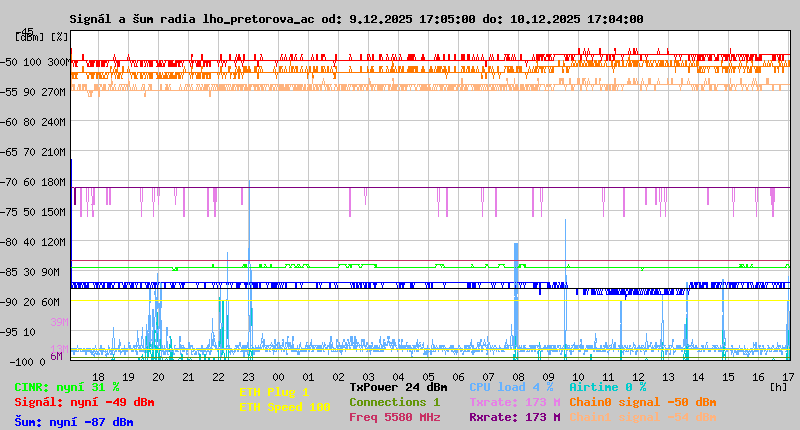This screenshot has height=430, width=800.
Task: Click the '-70' dBm y-axis label
Action: (x=9, y=182)
